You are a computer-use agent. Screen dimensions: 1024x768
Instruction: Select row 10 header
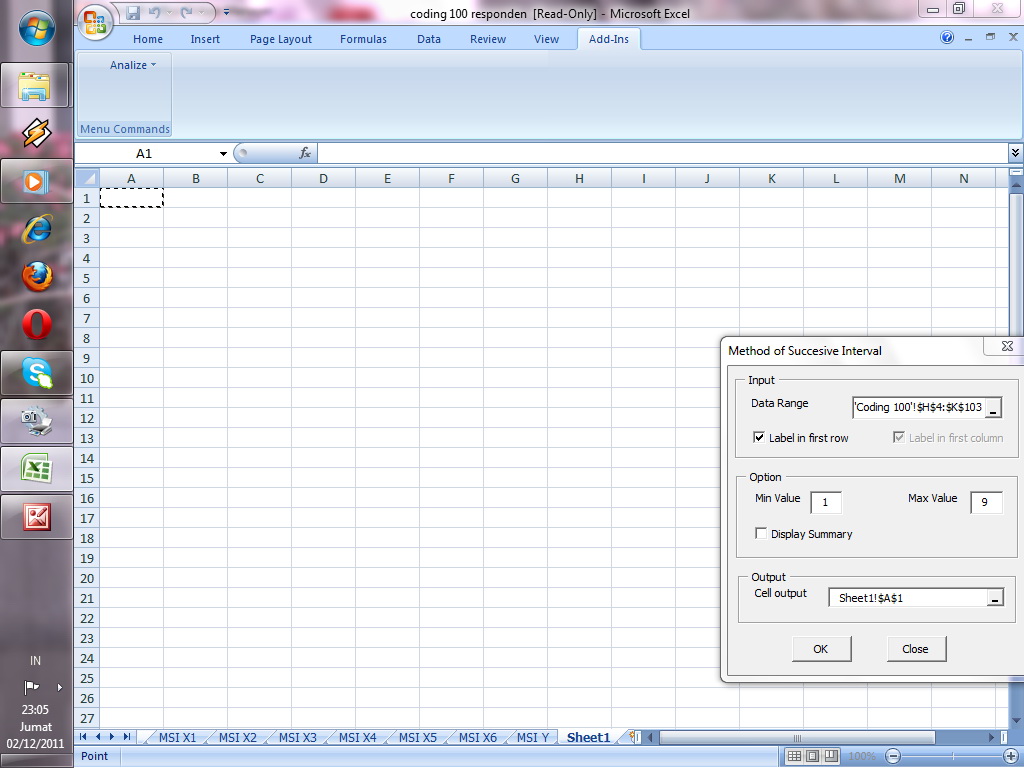point(87,378)
